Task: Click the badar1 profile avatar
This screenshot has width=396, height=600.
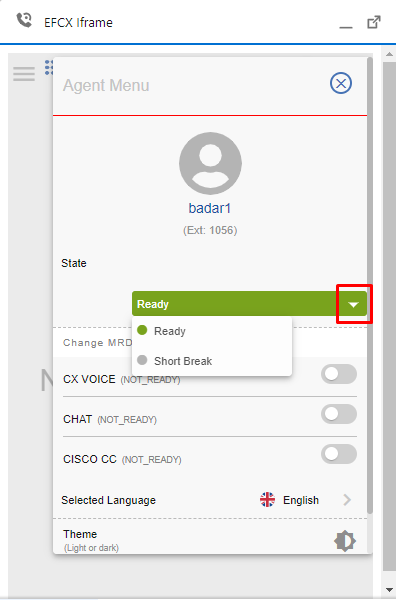Action: pyautogui.click(x=210, y=163)
